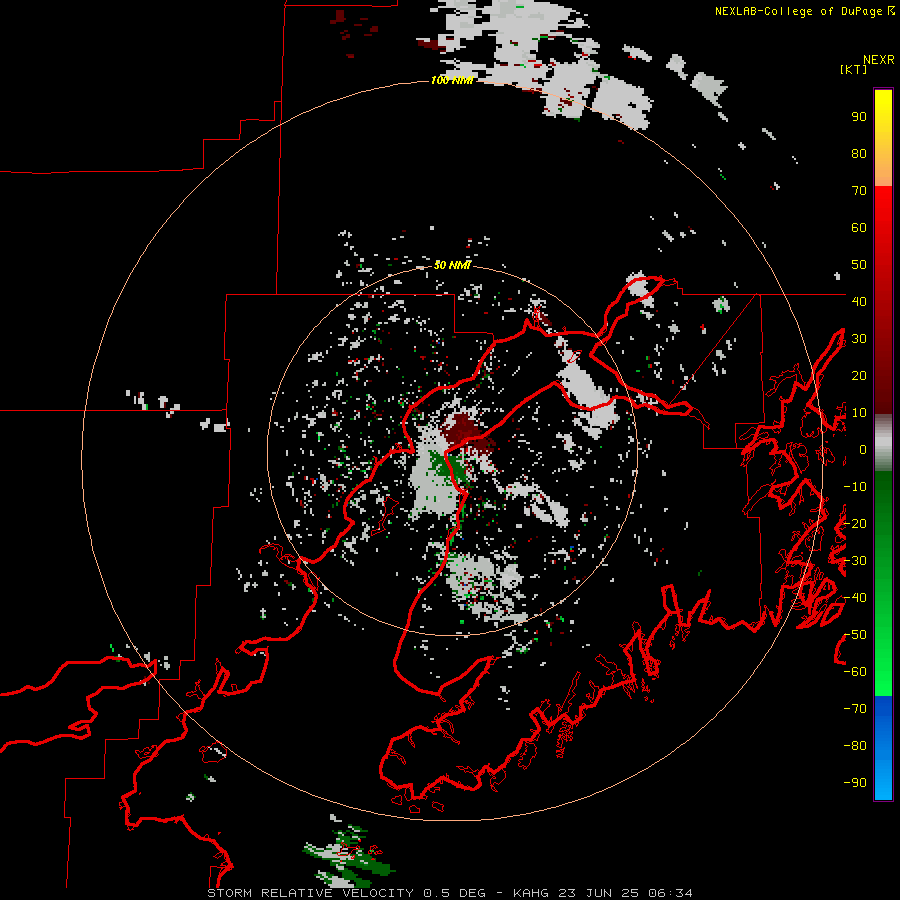
Task: Click the -40 value on velocity scale
Action: pos(855,598)
